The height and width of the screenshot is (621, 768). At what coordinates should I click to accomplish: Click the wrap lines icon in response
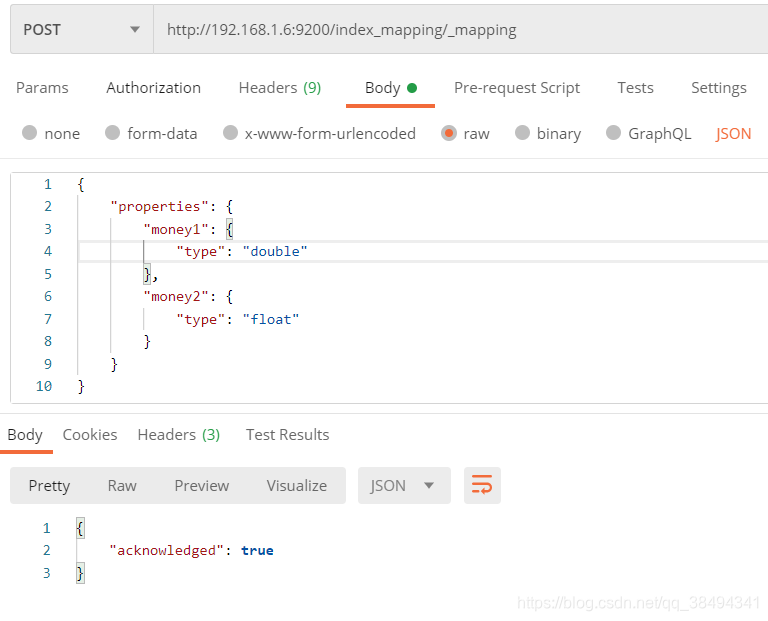tap(482, 485)
